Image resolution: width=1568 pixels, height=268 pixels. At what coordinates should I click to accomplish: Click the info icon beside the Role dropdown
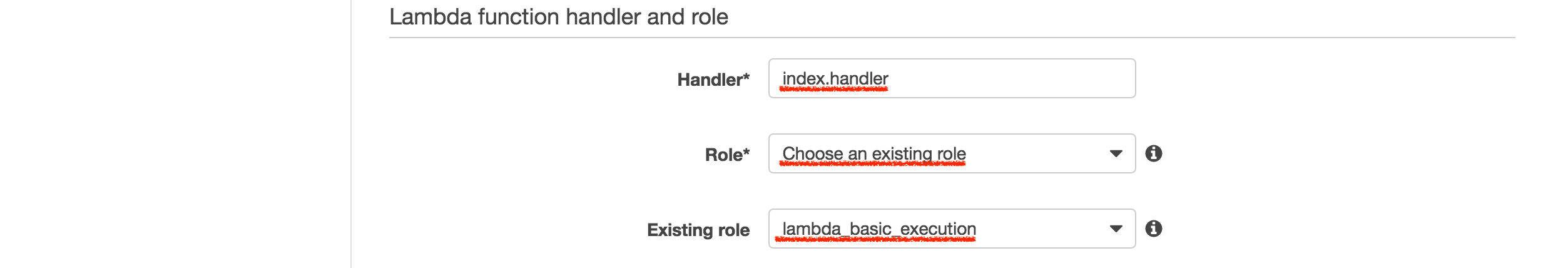(1153, 153)
